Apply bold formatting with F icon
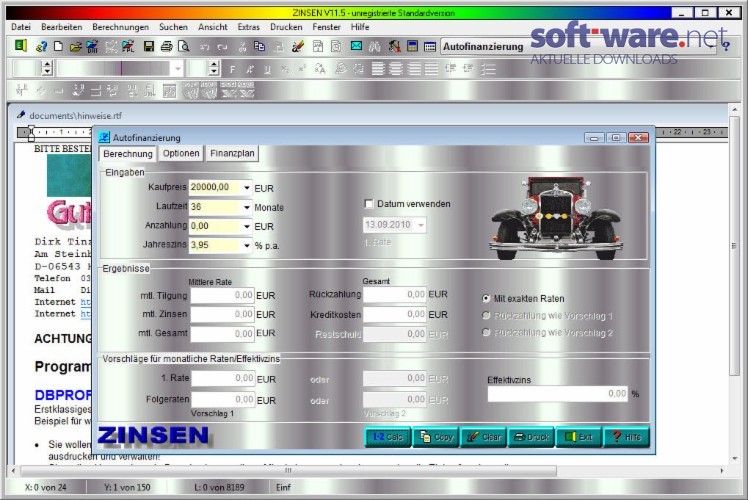 [x=232, y=70]
